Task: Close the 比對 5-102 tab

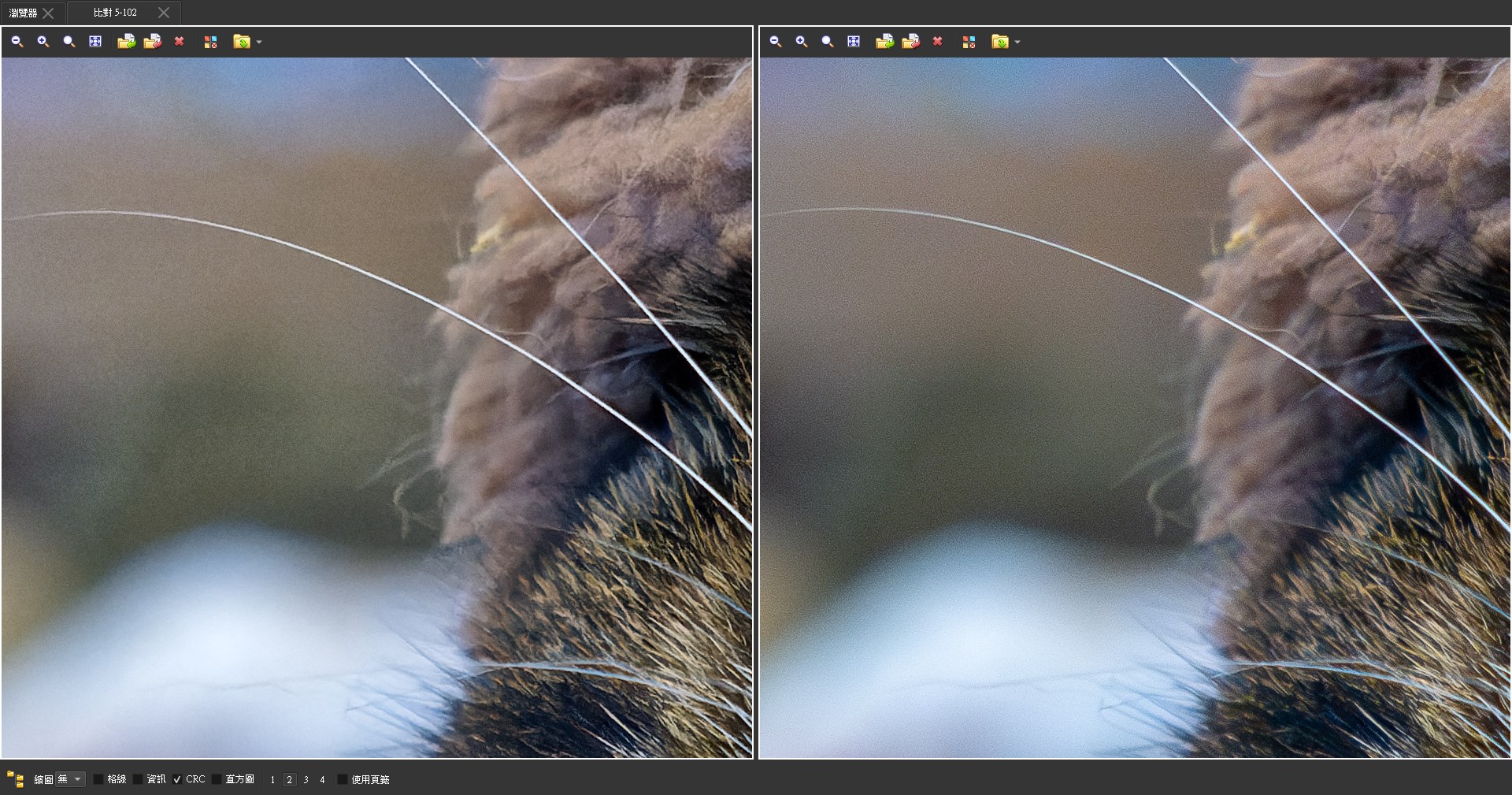Action: [x=164, y=13]
